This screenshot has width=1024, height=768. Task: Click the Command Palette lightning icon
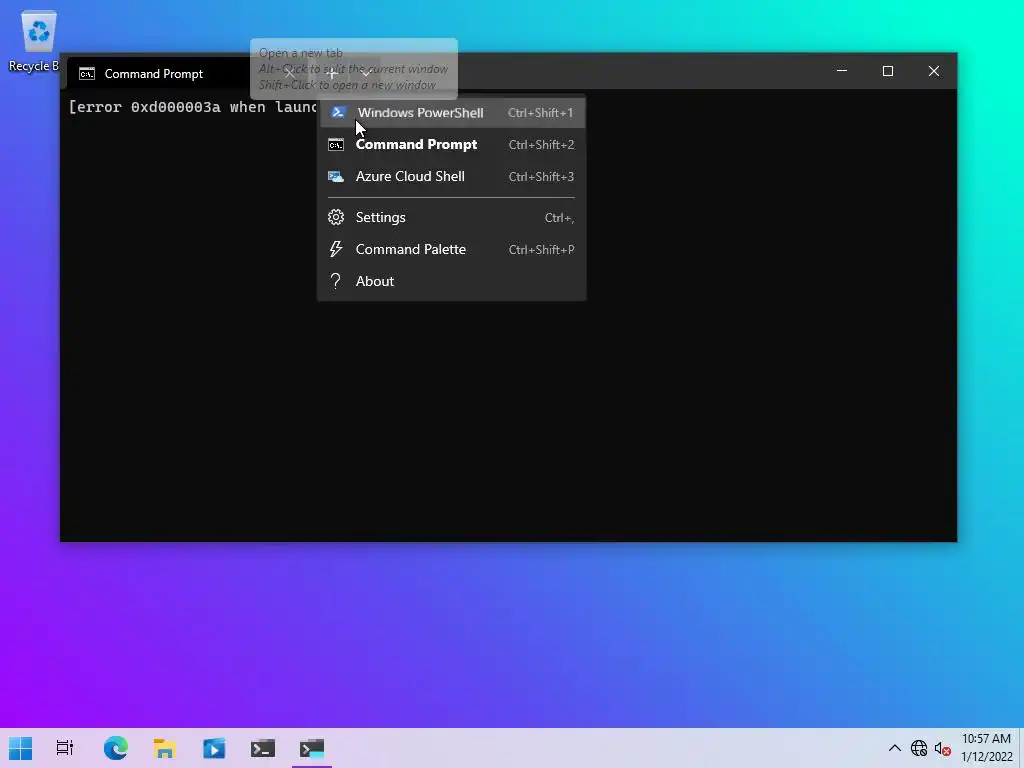(x=336, y=249)
